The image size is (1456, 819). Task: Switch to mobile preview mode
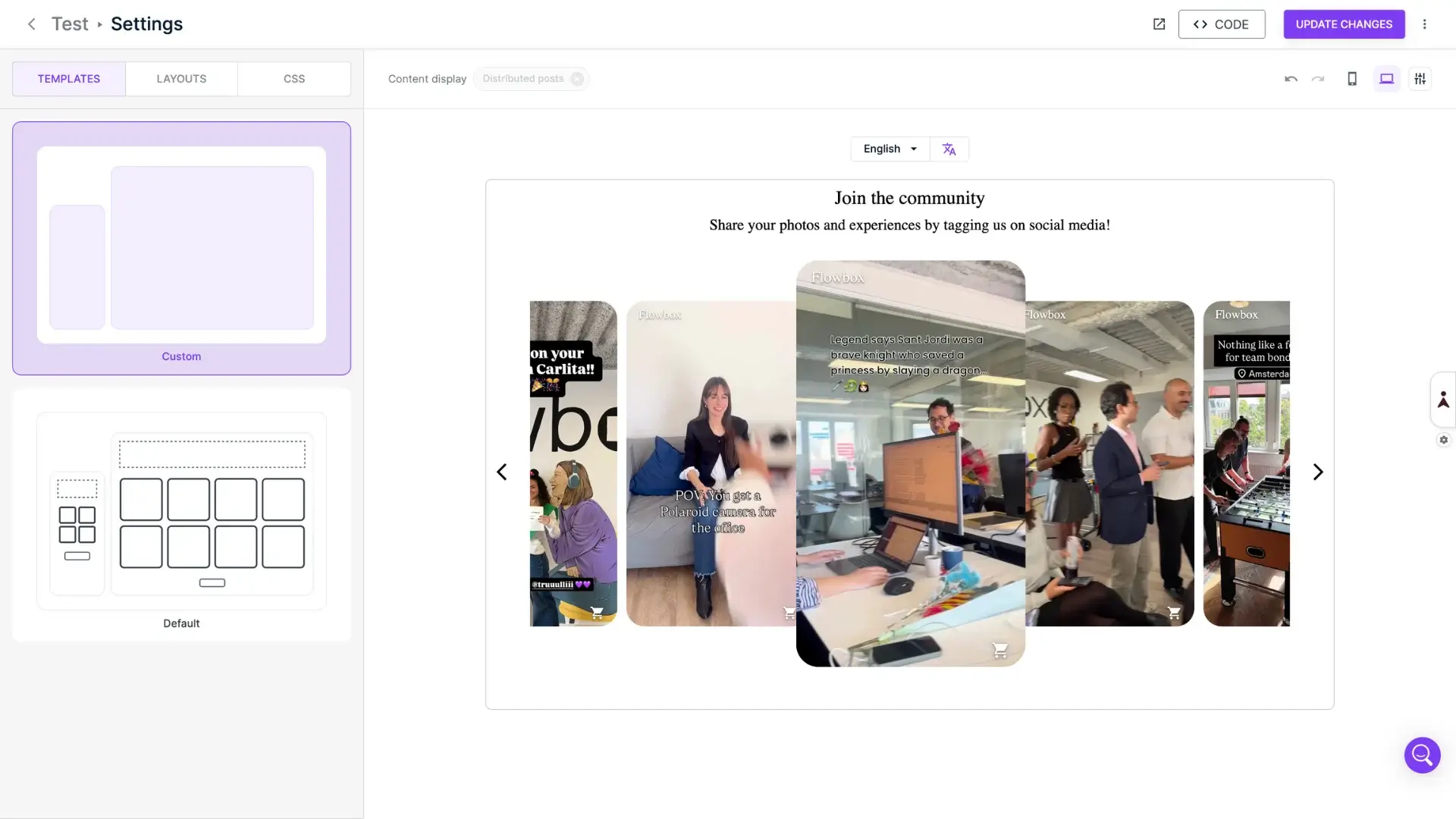click(x=1351, y=79)
